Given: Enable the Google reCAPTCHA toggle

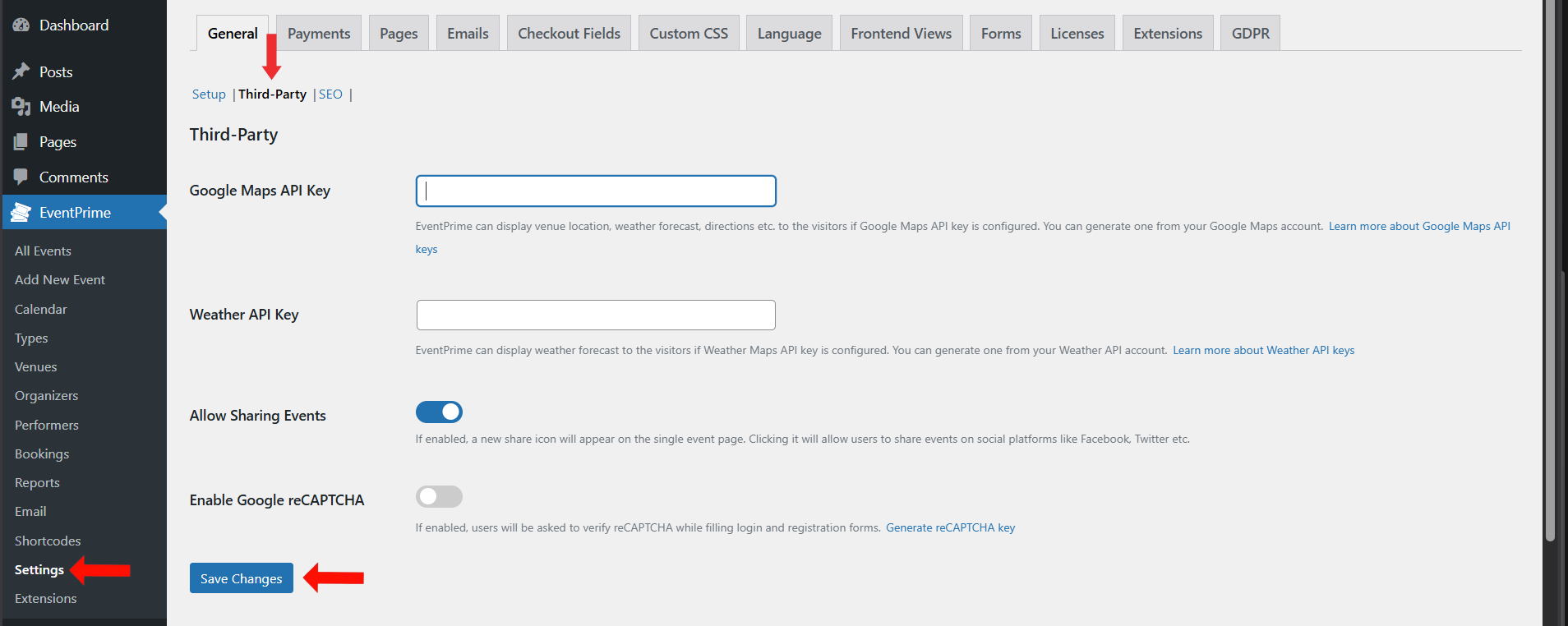Looking at the screenshot, I should 439,497.
